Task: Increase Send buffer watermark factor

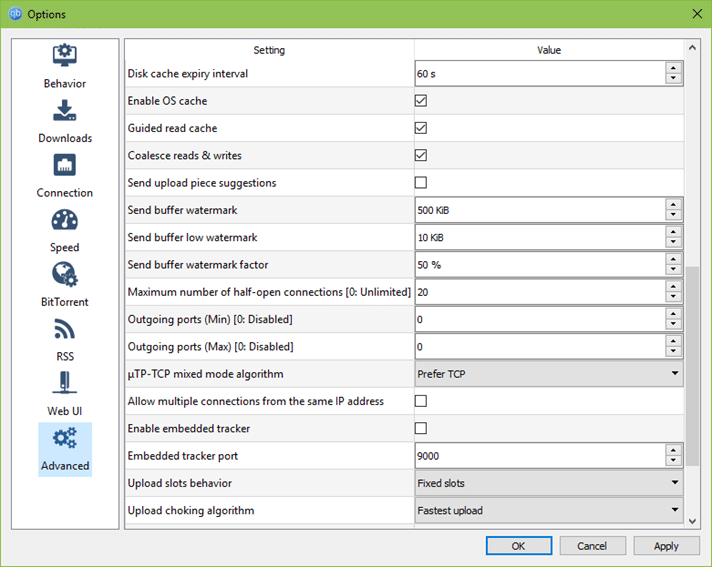Action: point(673,259)
